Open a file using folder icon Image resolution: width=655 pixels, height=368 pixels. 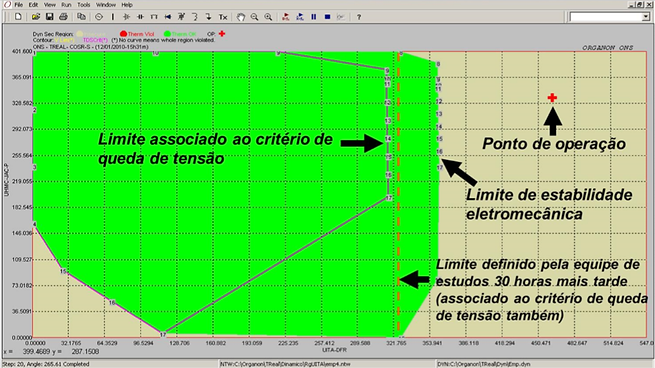[36, 17]
